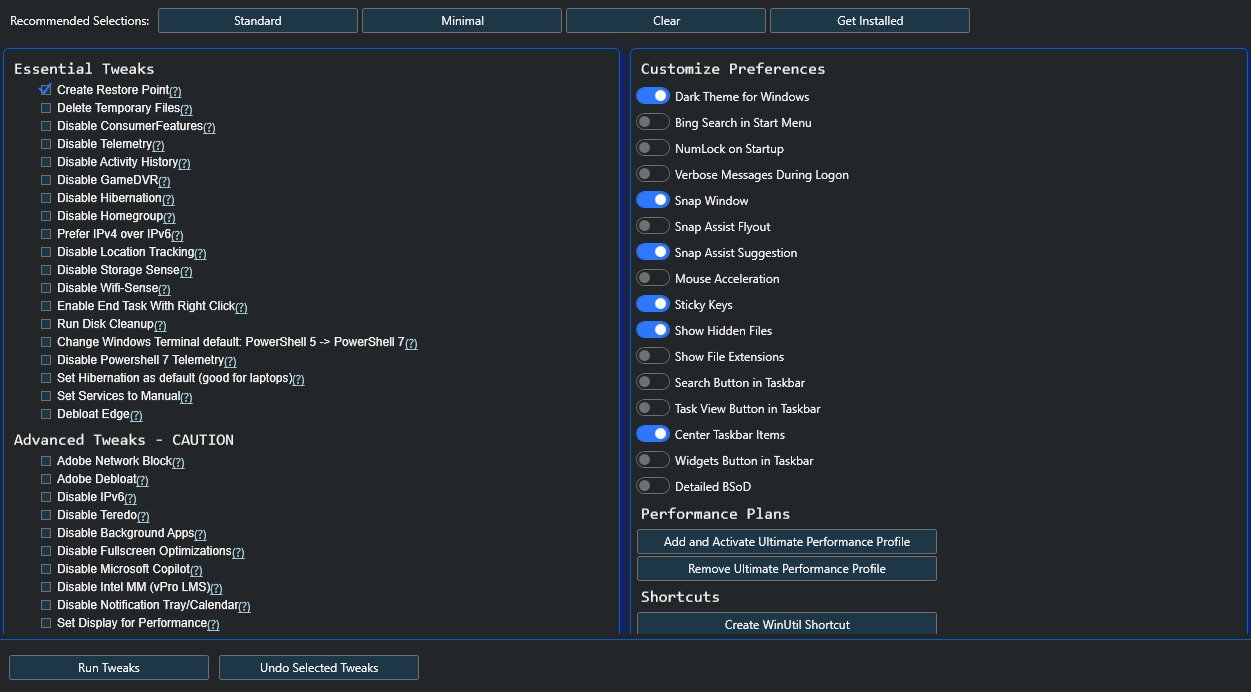Open help link for Disable Telemetry
The image size is (1251, 692).
(x=158, y=145)
